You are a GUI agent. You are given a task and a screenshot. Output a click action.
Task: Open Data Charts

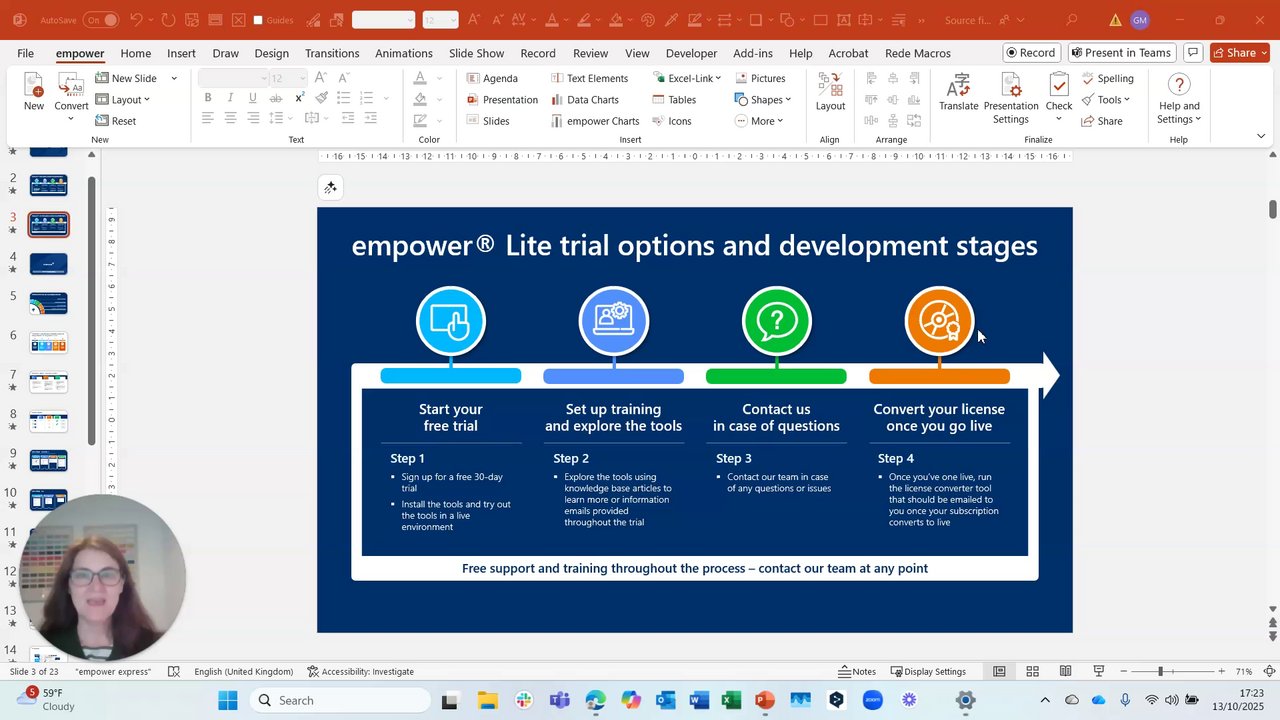(584, 100)
